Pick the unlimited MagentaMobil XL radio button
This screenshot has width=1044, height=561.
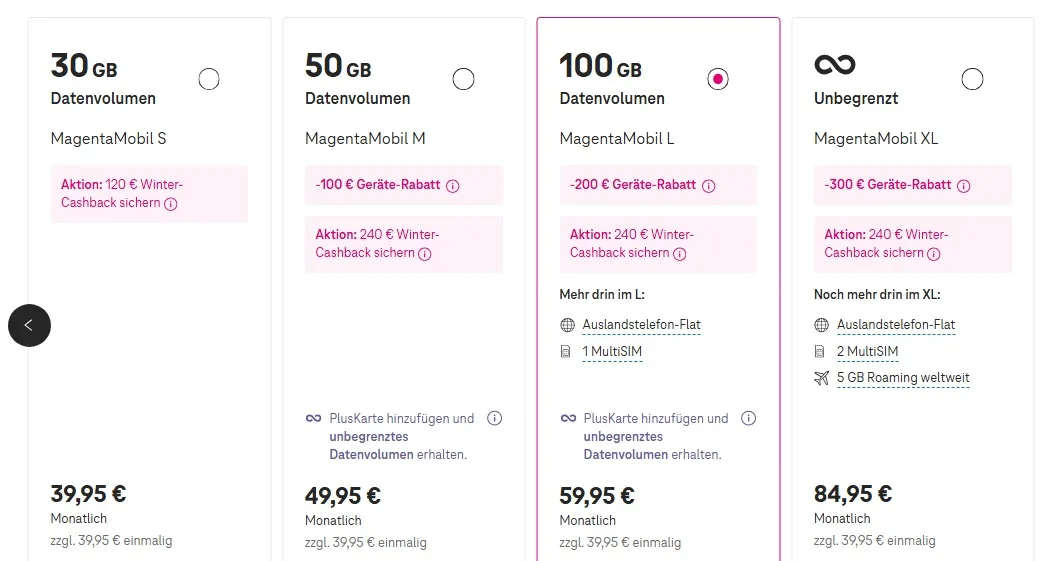(972, 79)
